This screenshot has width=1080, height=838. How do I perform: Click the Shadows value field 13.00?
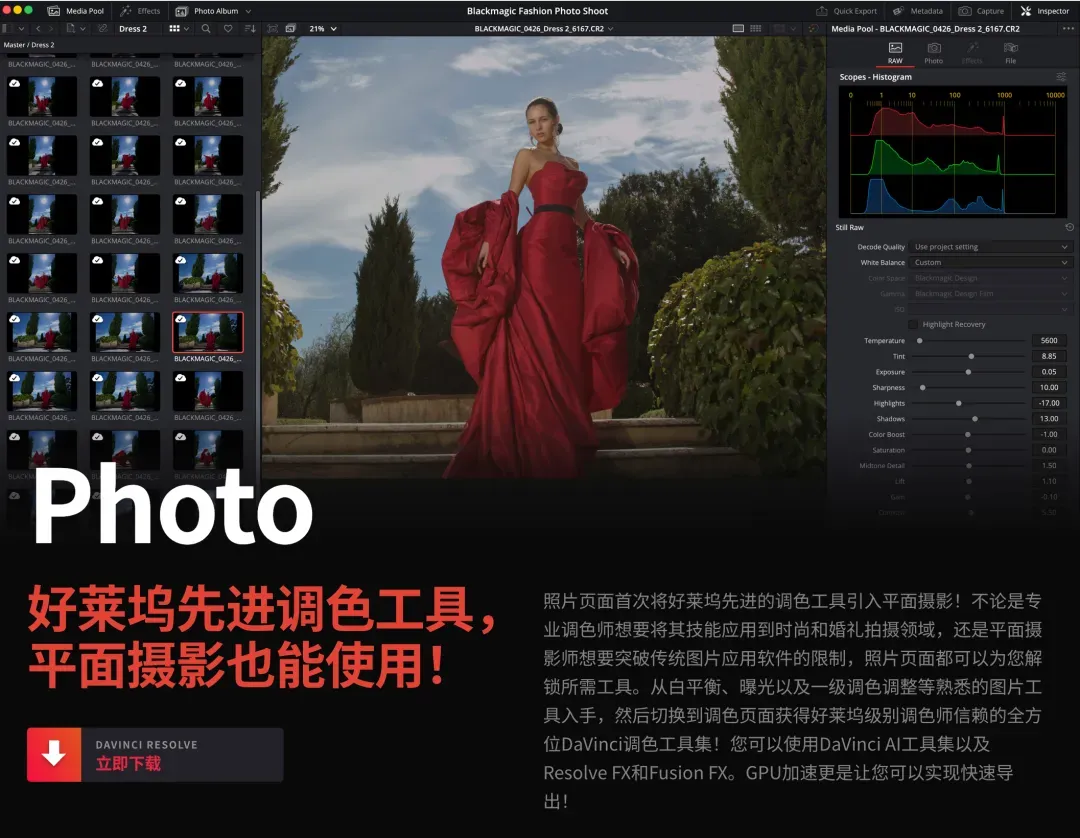tap(1048, 419)
